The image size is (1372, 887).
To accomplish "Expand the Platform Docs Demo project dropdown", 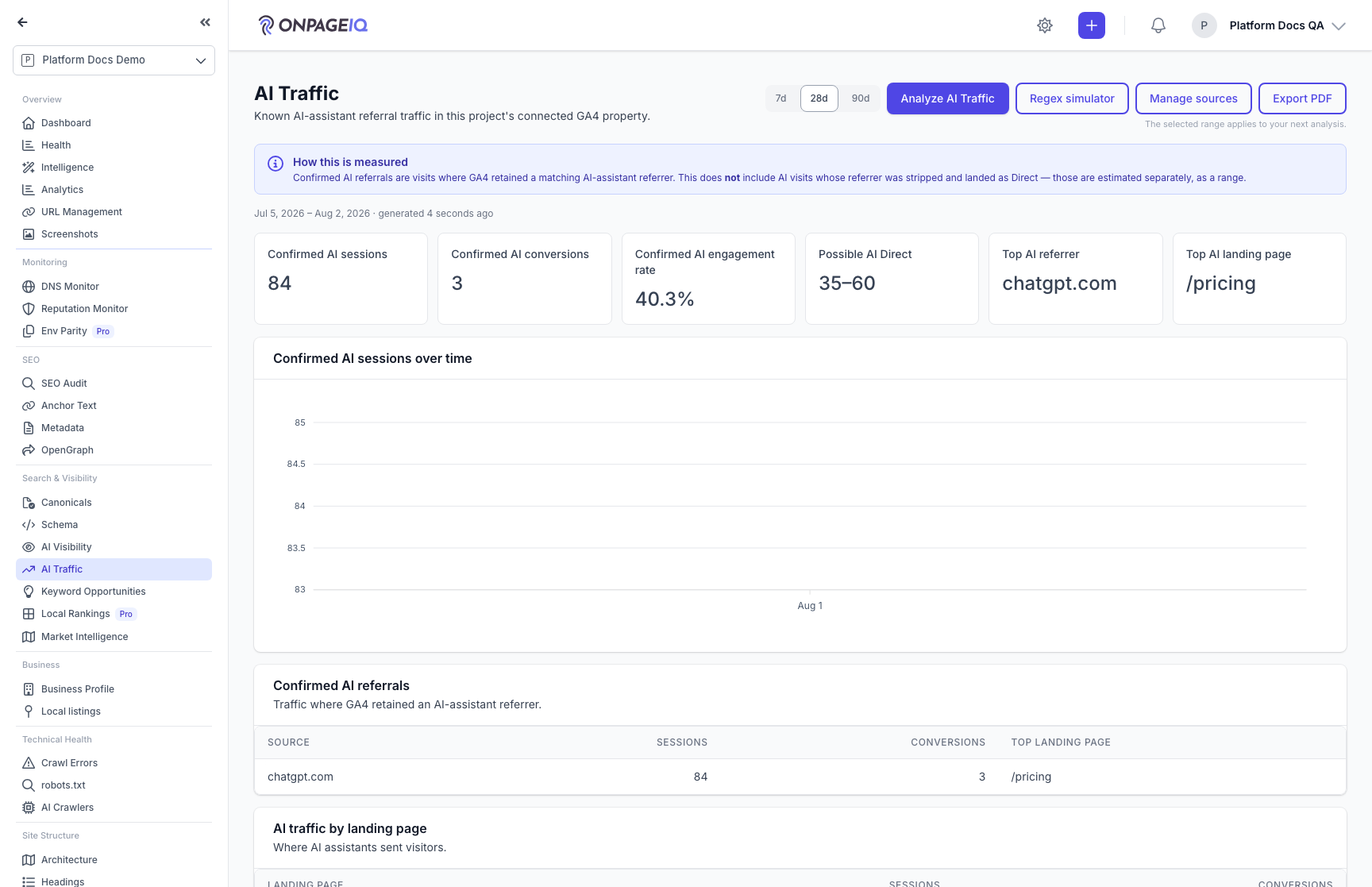I will (x=114, y=60).
